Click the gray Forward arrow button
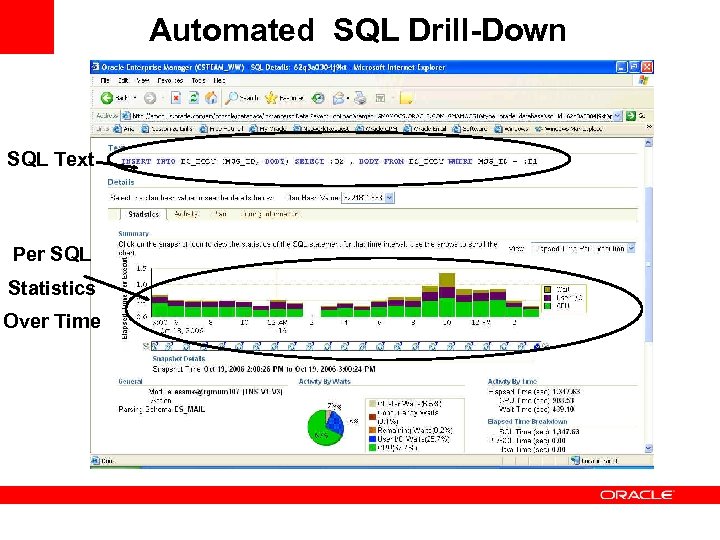The height and width of the screenshot is (540, 720). coord(150,98)
